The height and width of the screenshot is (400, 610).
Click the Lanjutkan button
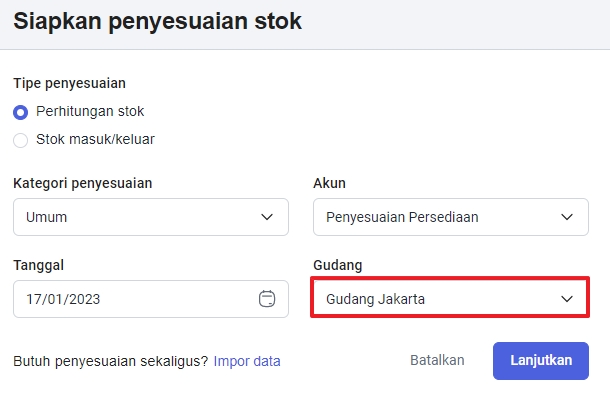point(541,361)
